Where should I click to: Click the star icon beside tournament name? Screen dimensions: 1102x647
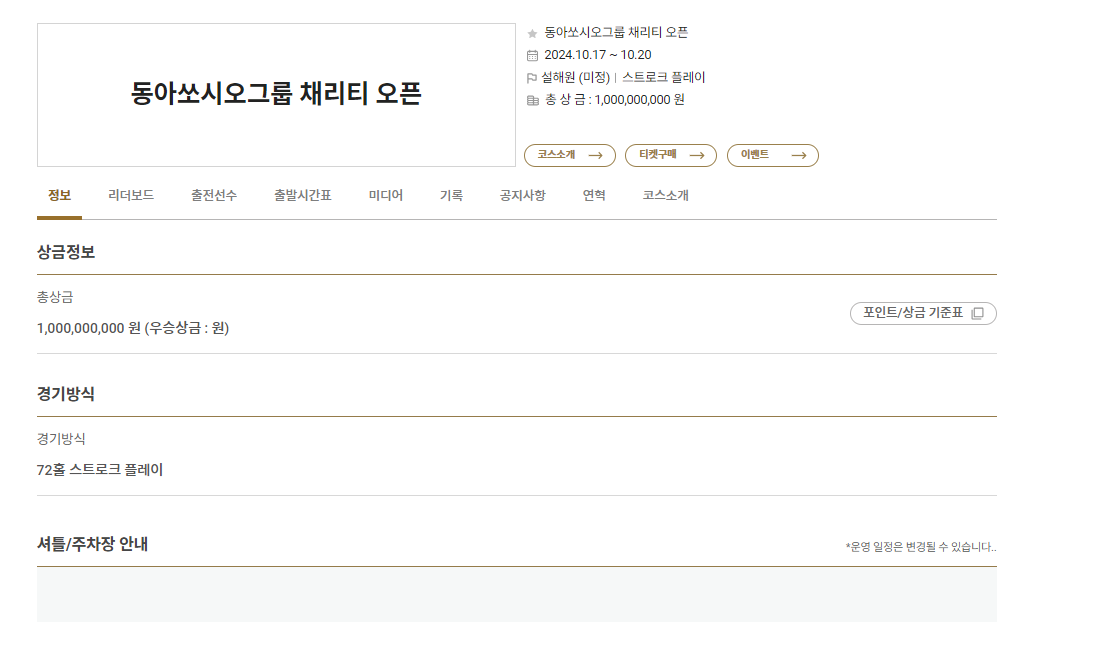[532, 34]
